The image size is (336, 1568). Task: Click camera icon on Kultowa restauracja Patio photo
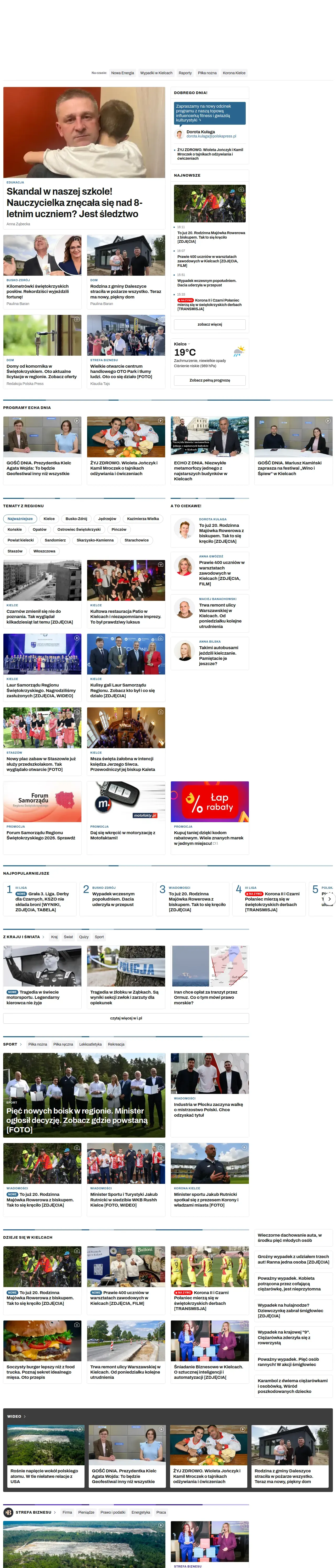pyautogui.click(x=160, y=564)
